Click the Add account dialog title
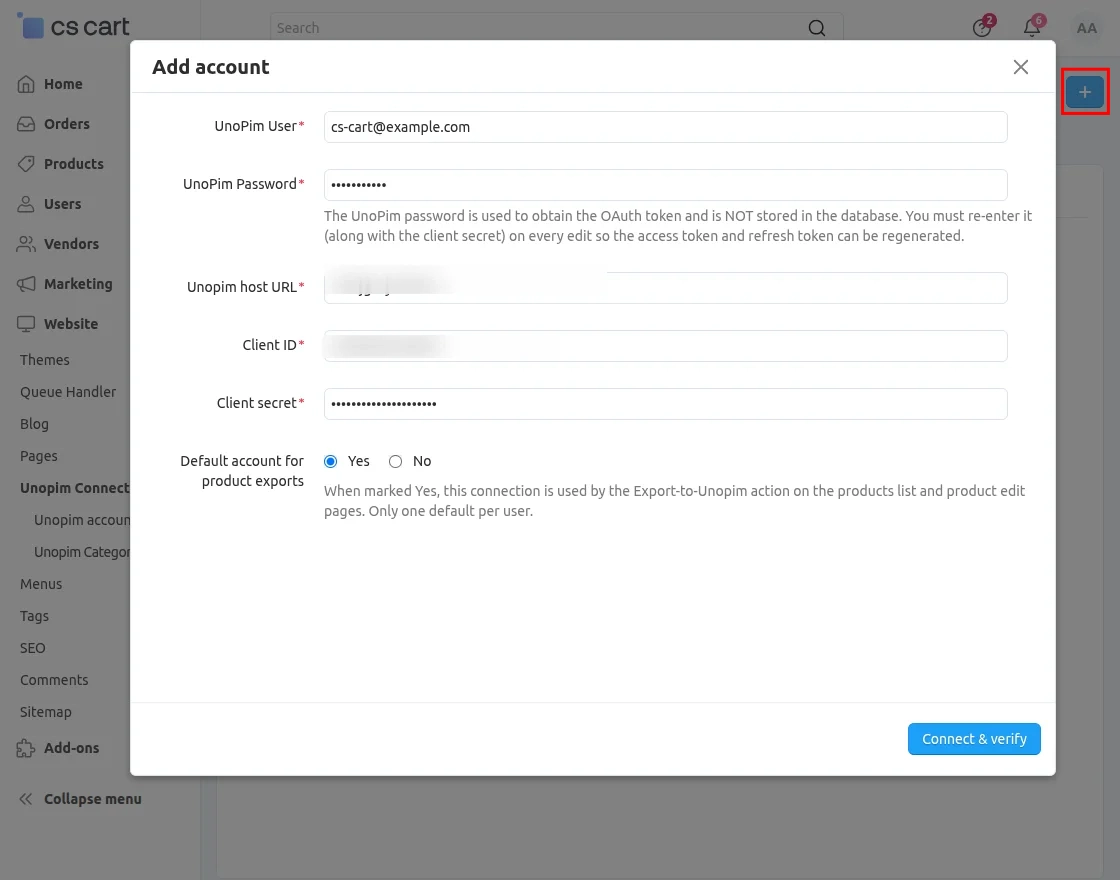 pyautogui.click(x=211, y=67)
